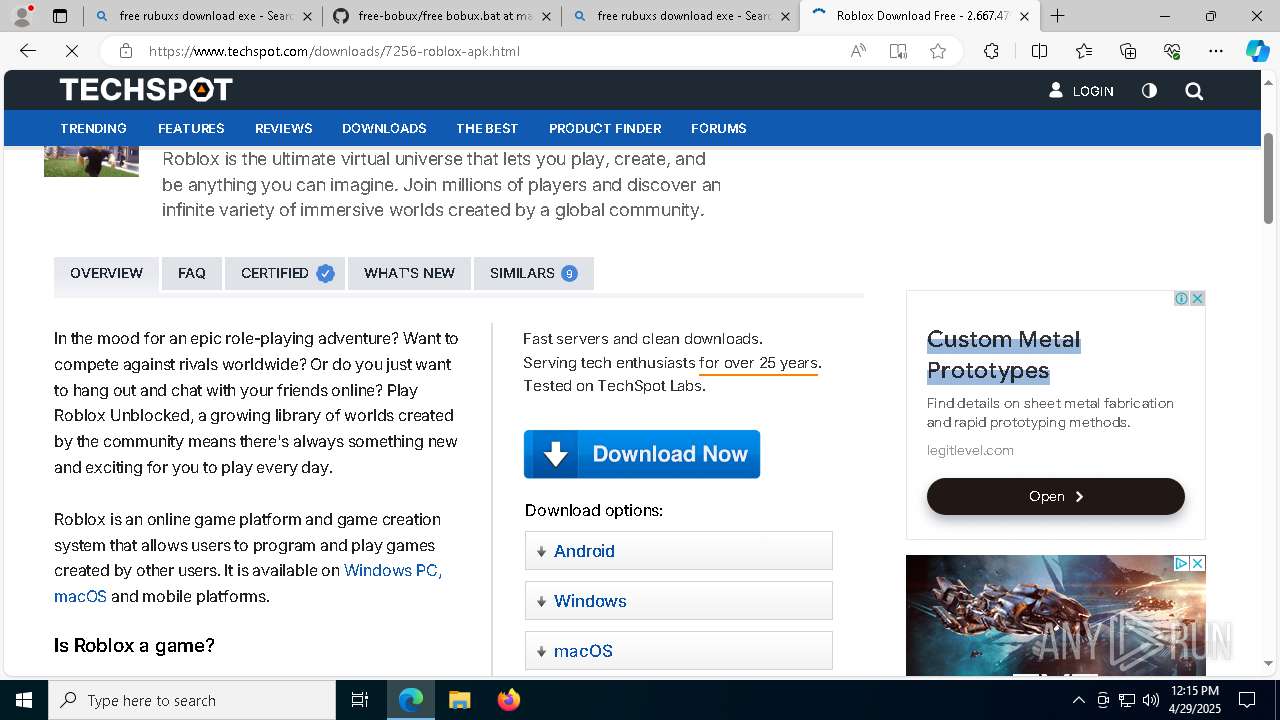
Task: Toggle TechSpot dark mode contrast icon
Action: click(1149, 91)
